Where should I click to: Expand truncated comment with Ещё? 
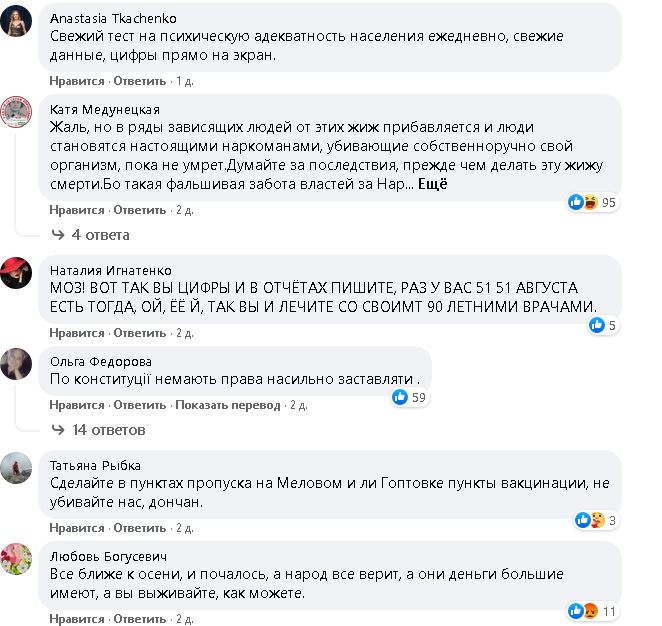pos(432,184)
